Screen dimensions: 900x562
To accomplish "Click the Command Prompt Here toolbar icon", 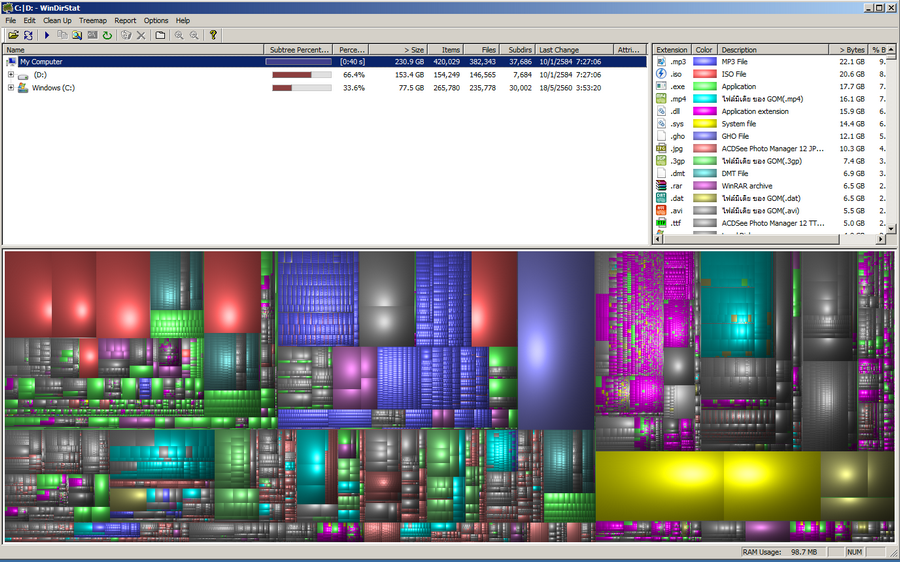I will point(92,35).
